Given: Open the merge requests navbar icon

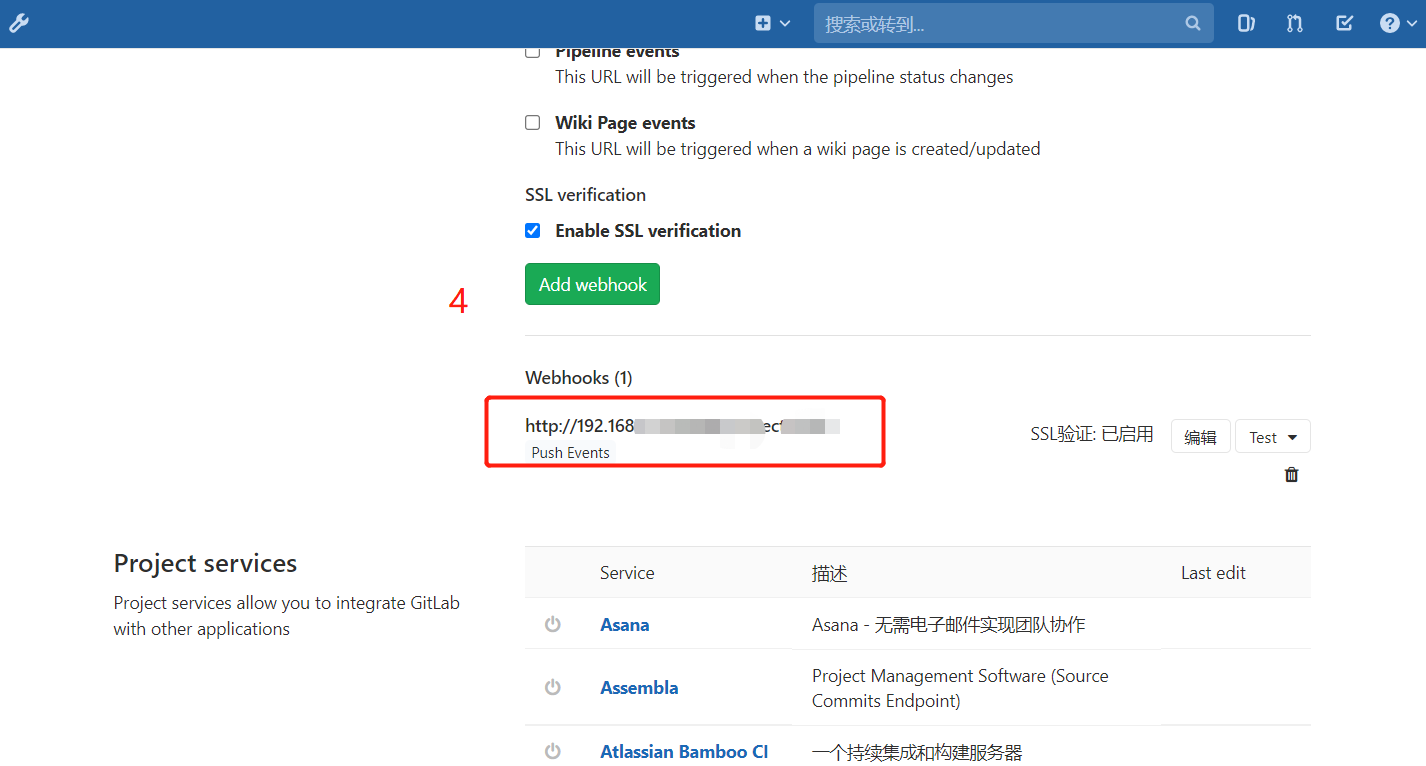Looking at the screenshot, I should [x=1295, y=23].
